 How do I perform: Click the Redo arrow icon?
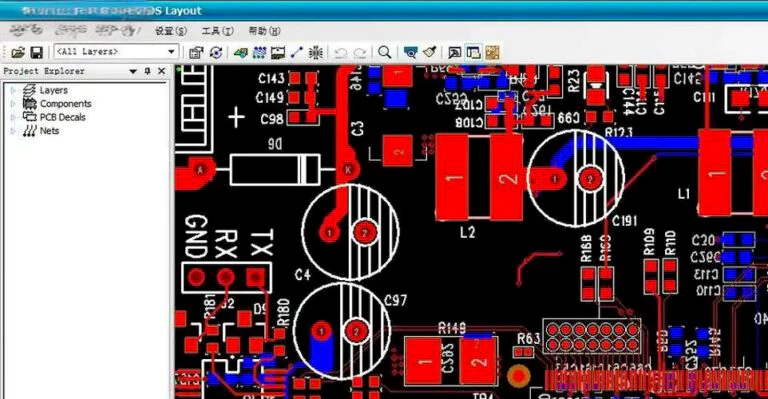(360, 52)
